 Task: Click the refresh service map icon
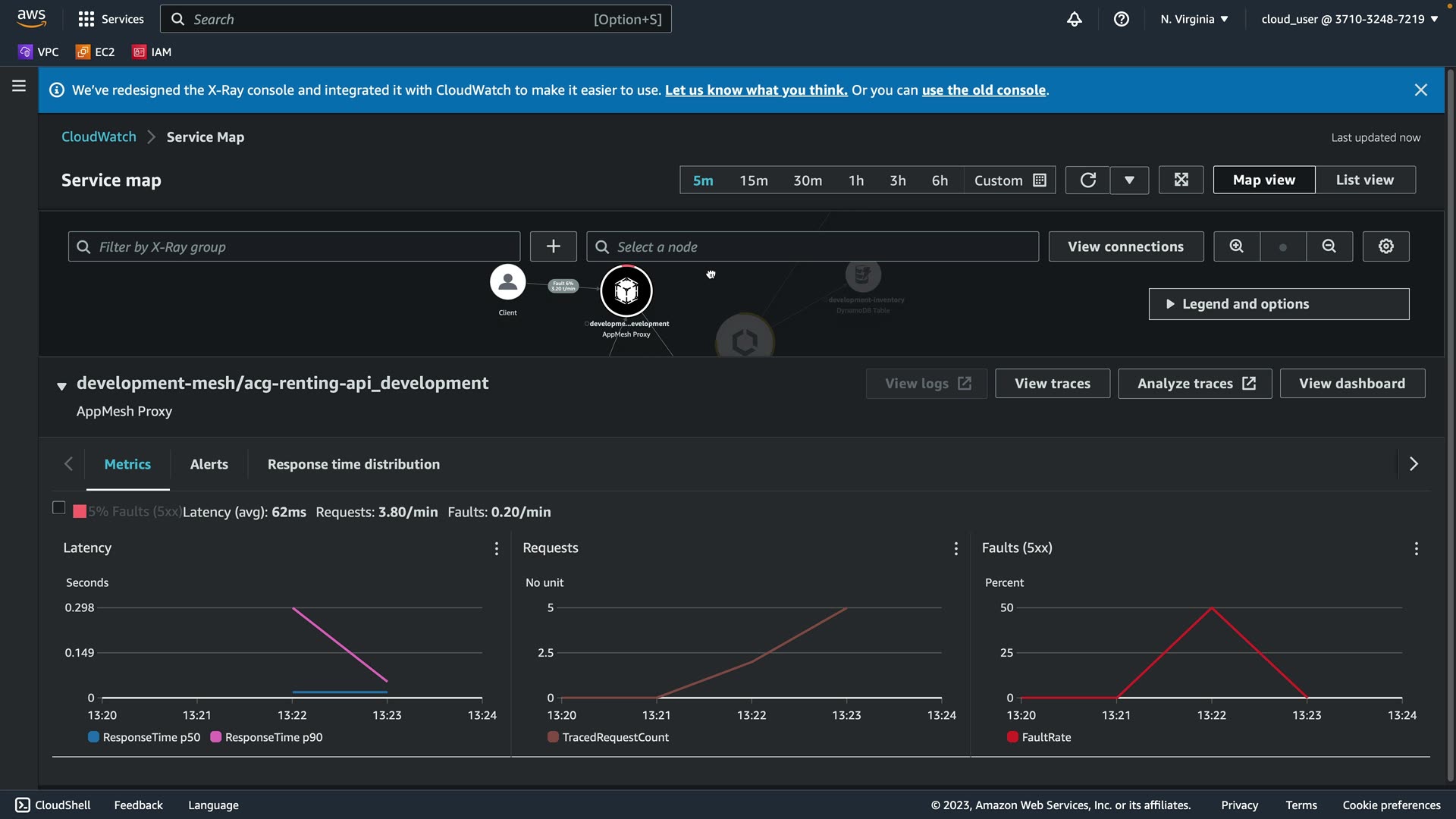click(1087, 180)
